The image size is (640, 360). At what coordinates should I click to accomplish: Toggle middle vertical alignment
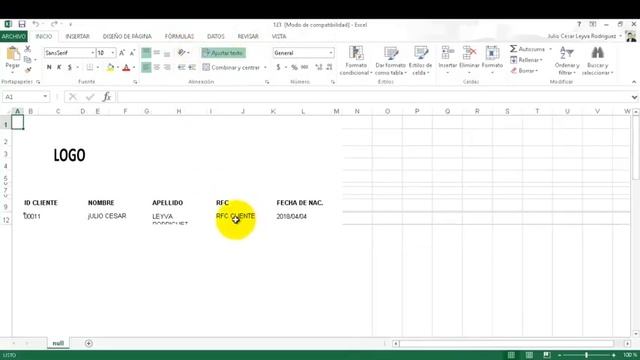pos(157,53)
